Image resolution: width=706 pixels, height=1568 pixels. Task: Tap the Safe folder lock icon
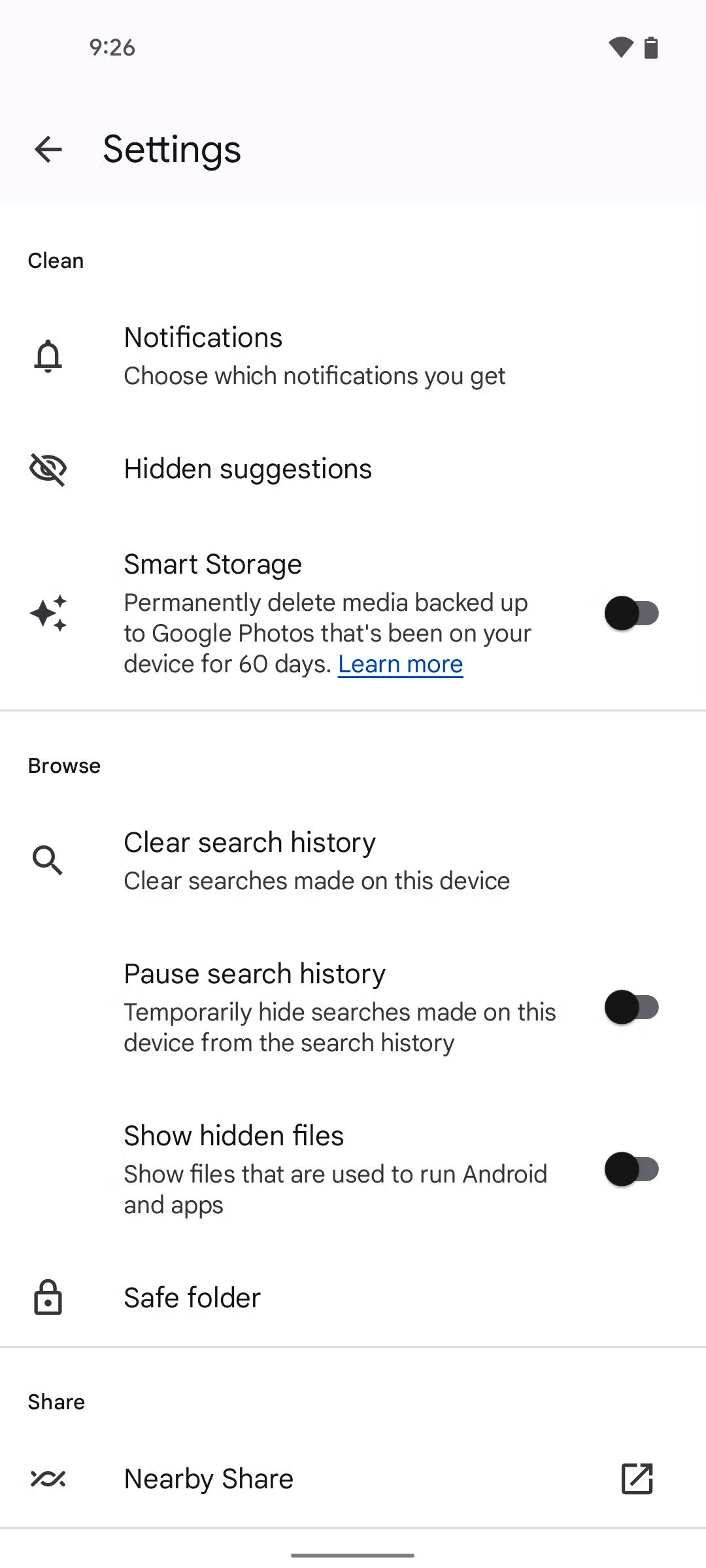coord(48,1298)
